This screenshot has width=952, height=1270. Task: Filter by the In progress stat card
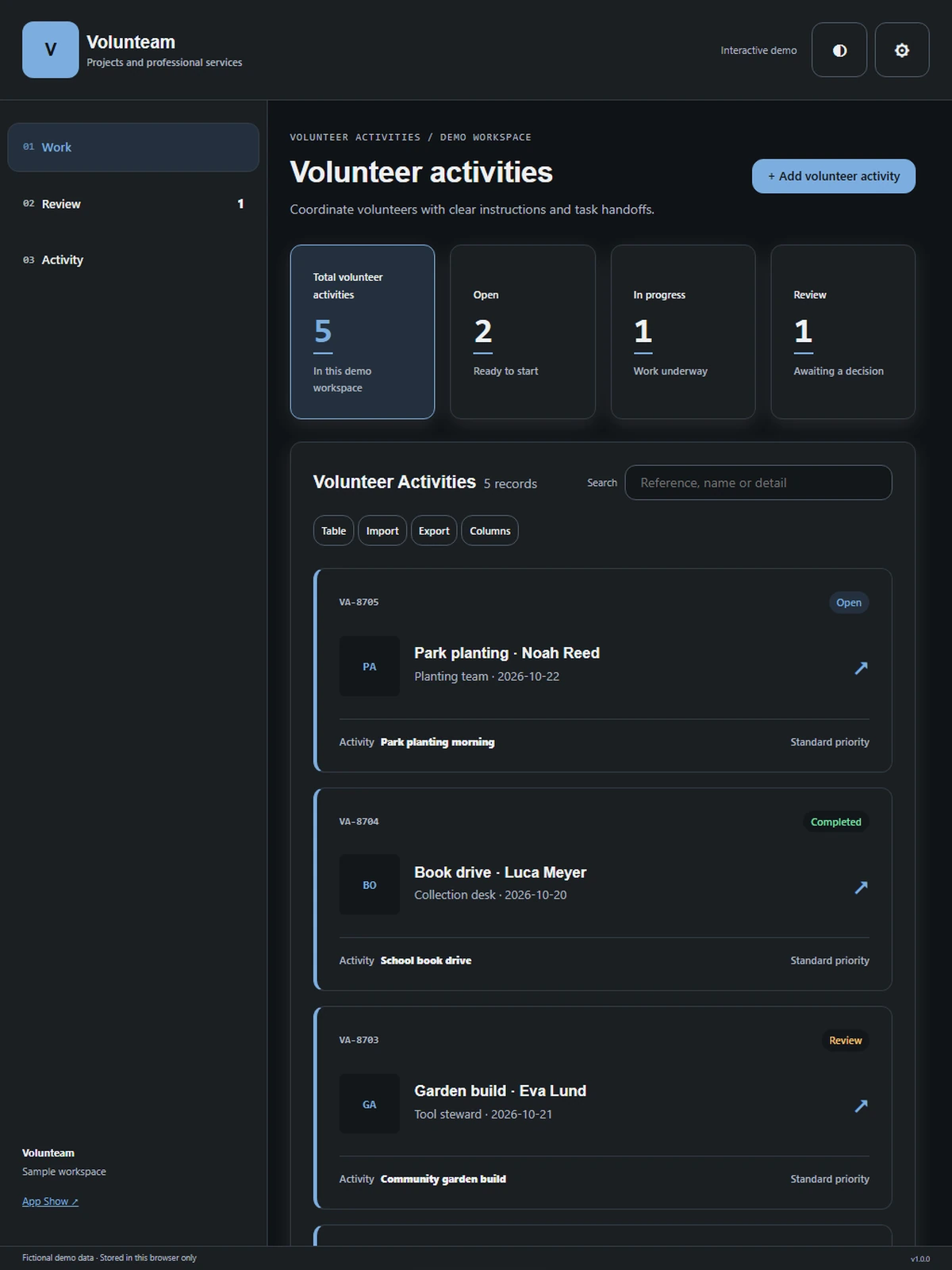[683, 332]
